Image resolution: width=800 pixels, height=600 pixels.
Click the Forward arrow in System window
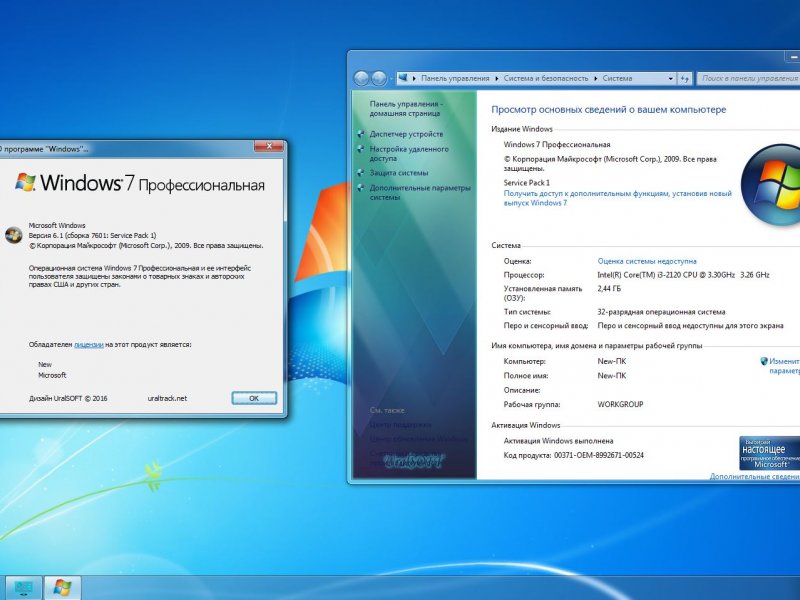379,79
